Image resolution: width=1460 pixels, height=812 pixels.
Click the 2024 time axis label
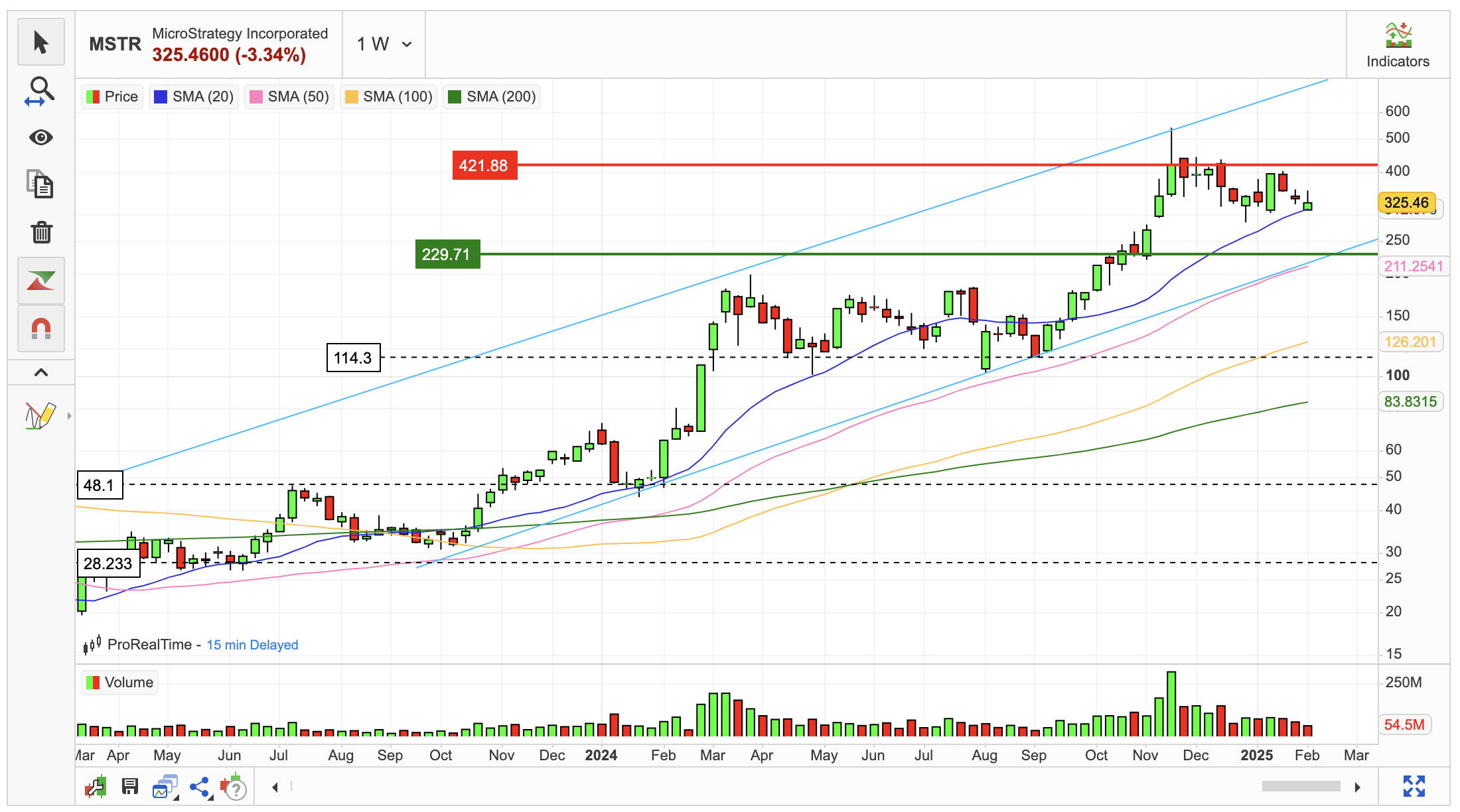pos(601,755)
